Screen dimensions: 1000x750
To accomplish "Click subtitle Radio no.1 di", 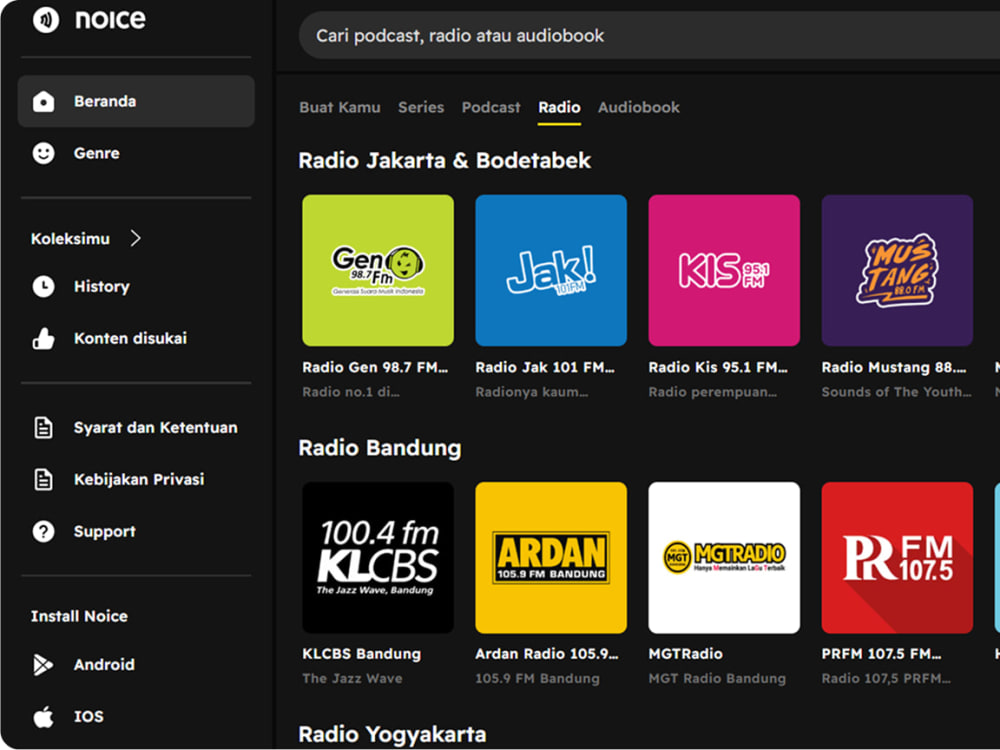I will (351, 392).
